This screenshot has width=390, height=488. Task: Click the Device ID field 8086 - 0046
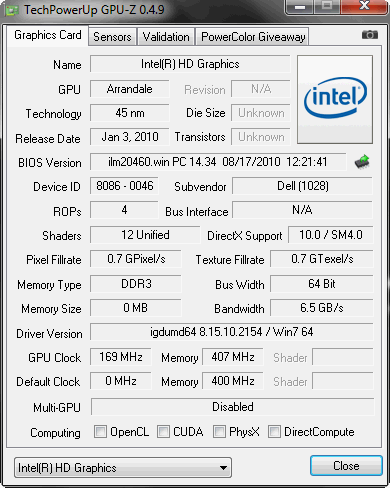coord(124,186)
